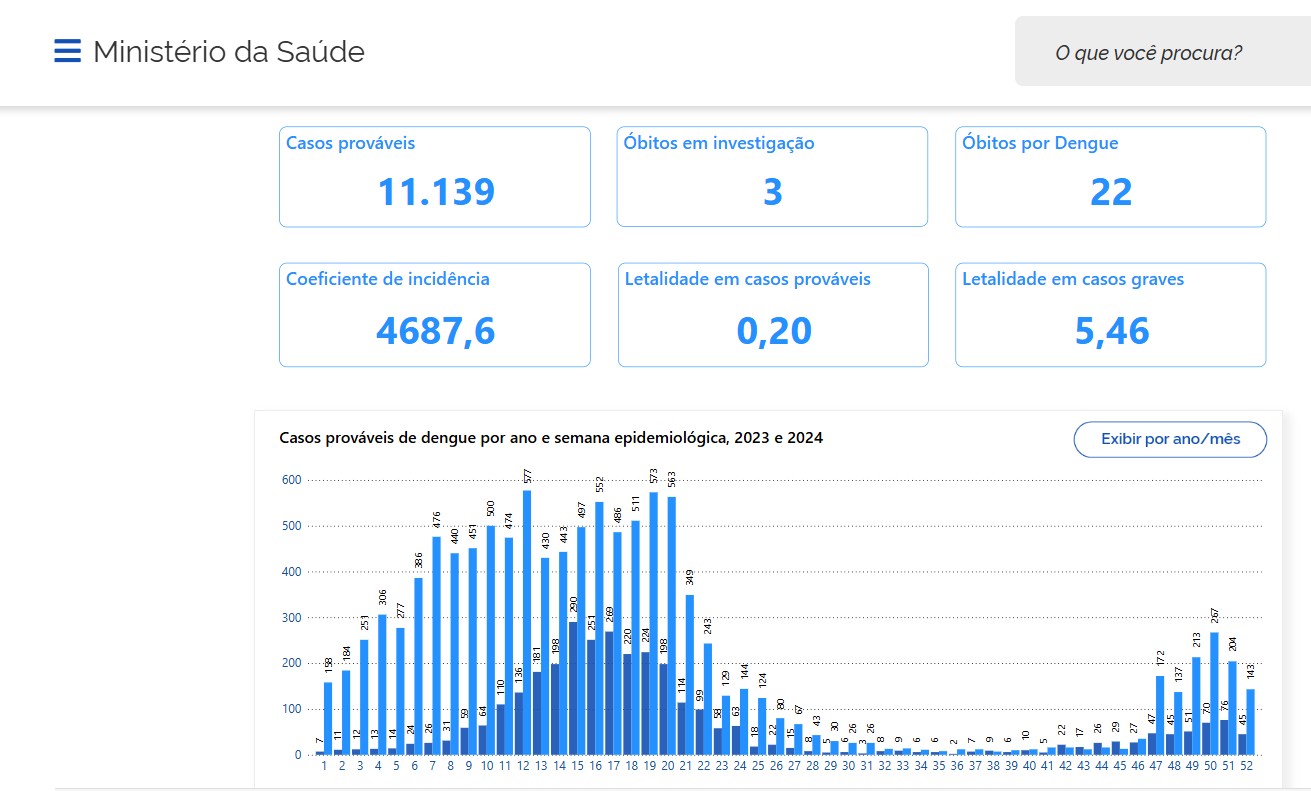
Task: Click the Letalidade em casos prováveis card
Action: [773, 315]
